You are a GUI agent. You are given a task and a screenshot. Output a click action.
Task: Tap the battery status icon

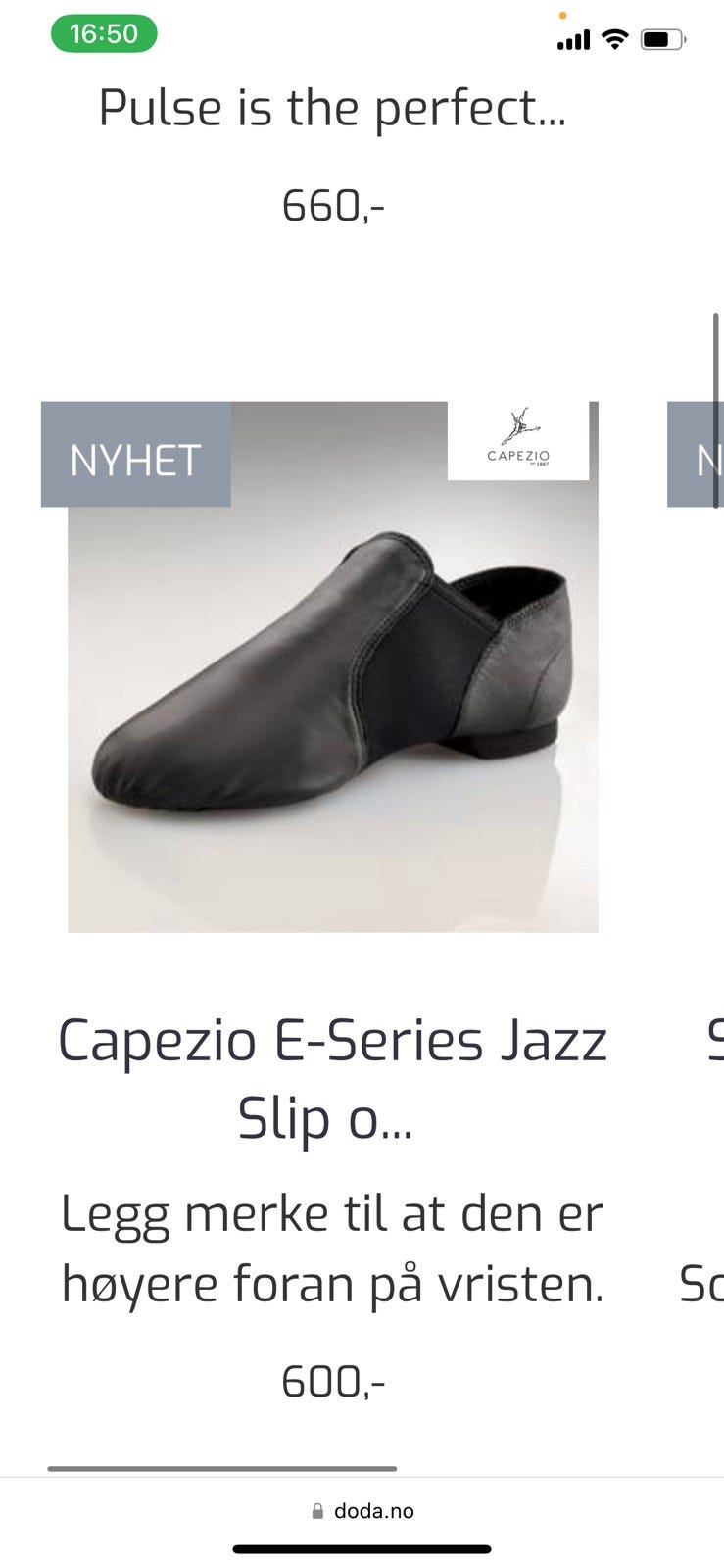(664, 40)
